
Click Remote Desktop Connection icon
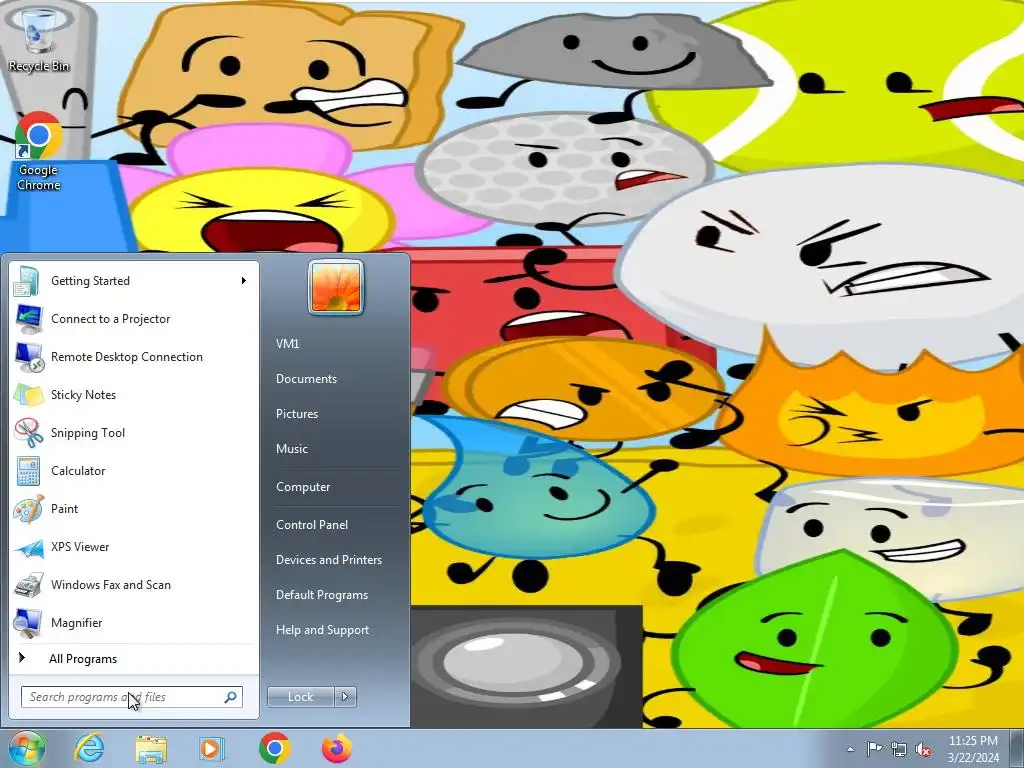28,357
